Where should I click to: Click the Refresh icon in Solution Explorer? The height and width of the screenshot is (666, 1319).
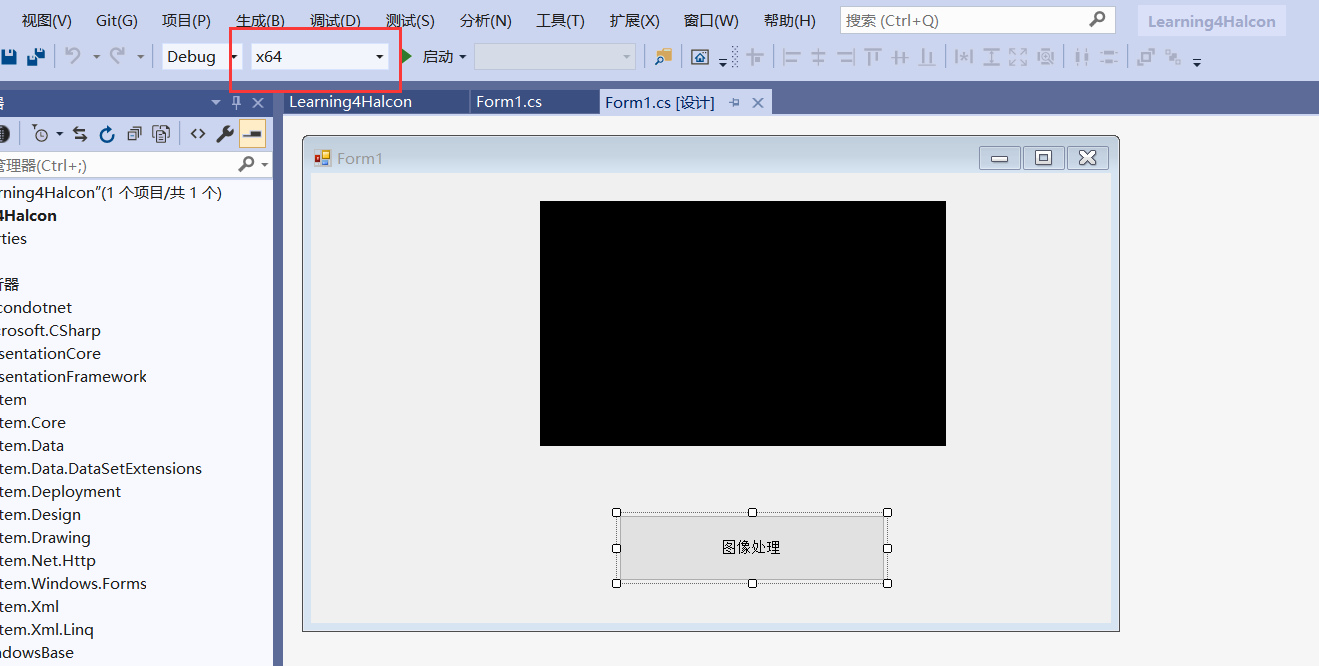pos(107,133)
